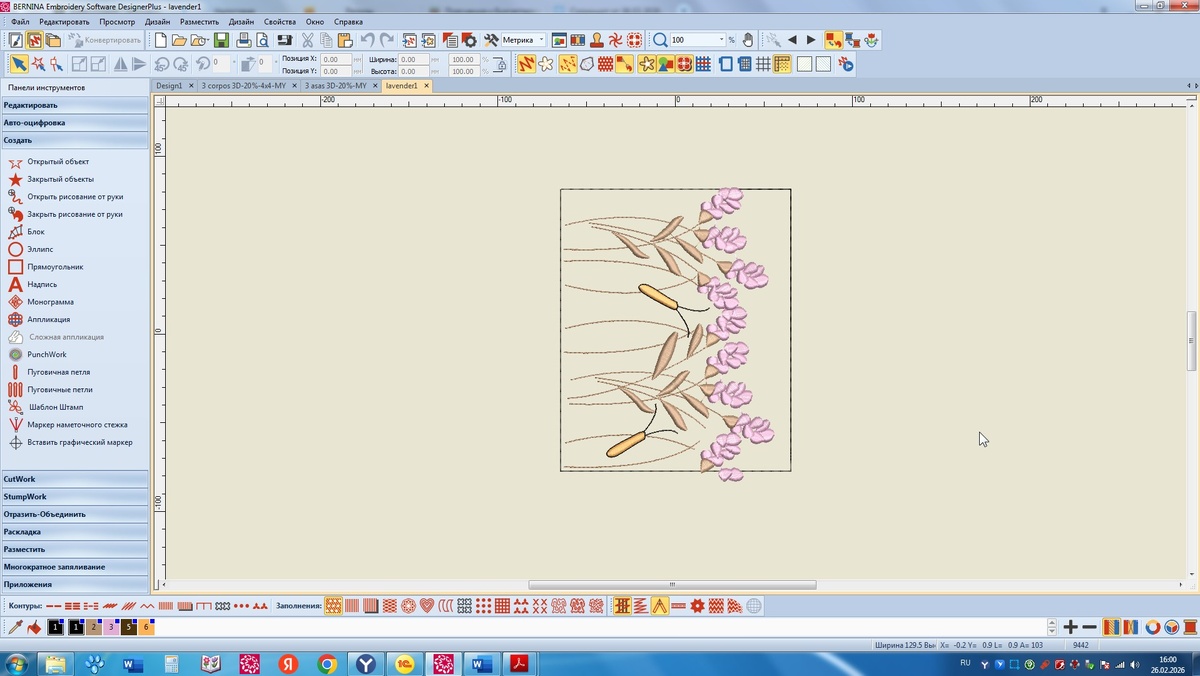This screenshot has height=676, width=1200.
Task: Toggle the show outlines flower view
Action: [x=545, y=64]
